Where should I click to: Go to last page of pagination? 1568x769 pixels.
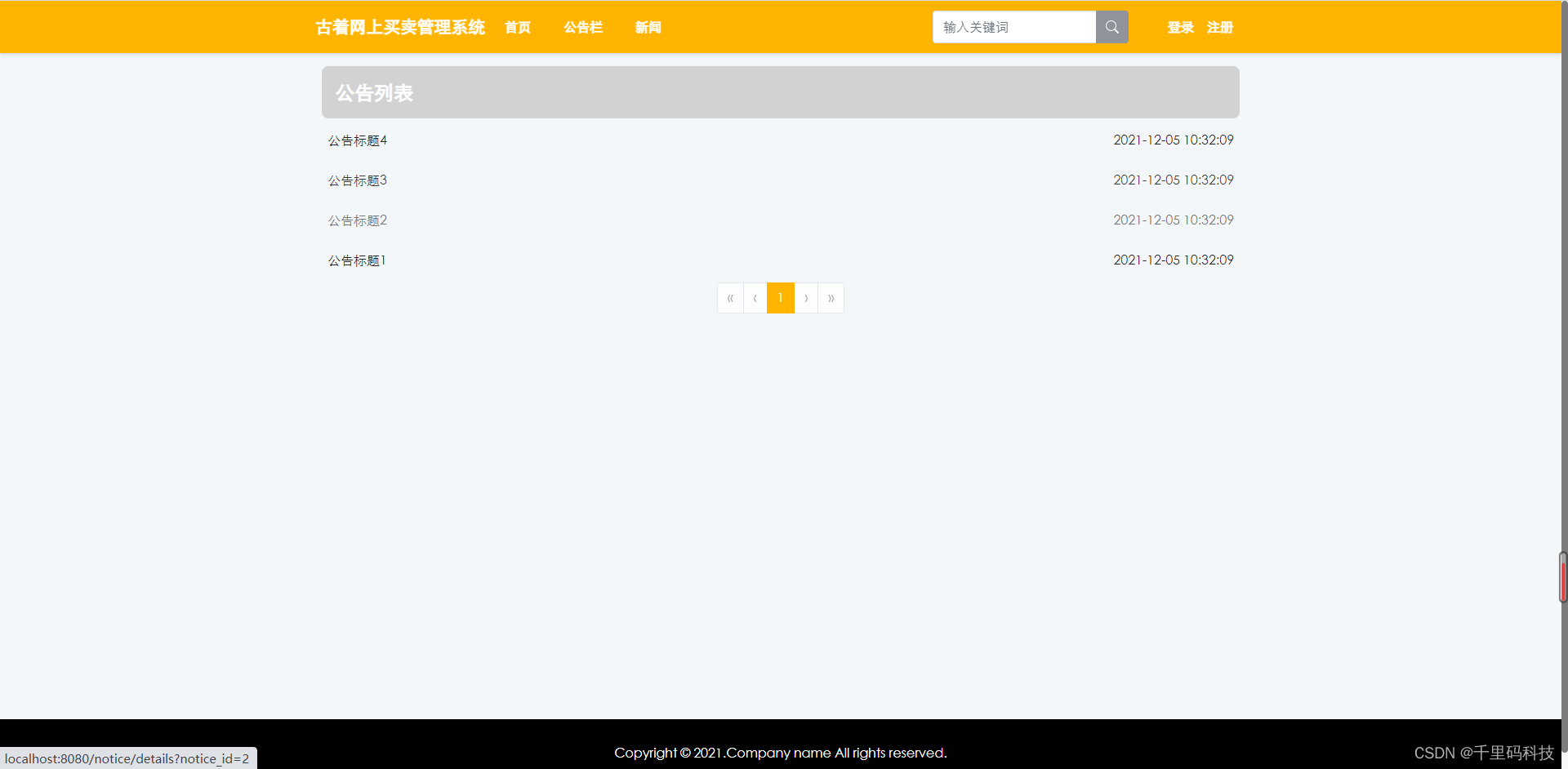point(831,298)
